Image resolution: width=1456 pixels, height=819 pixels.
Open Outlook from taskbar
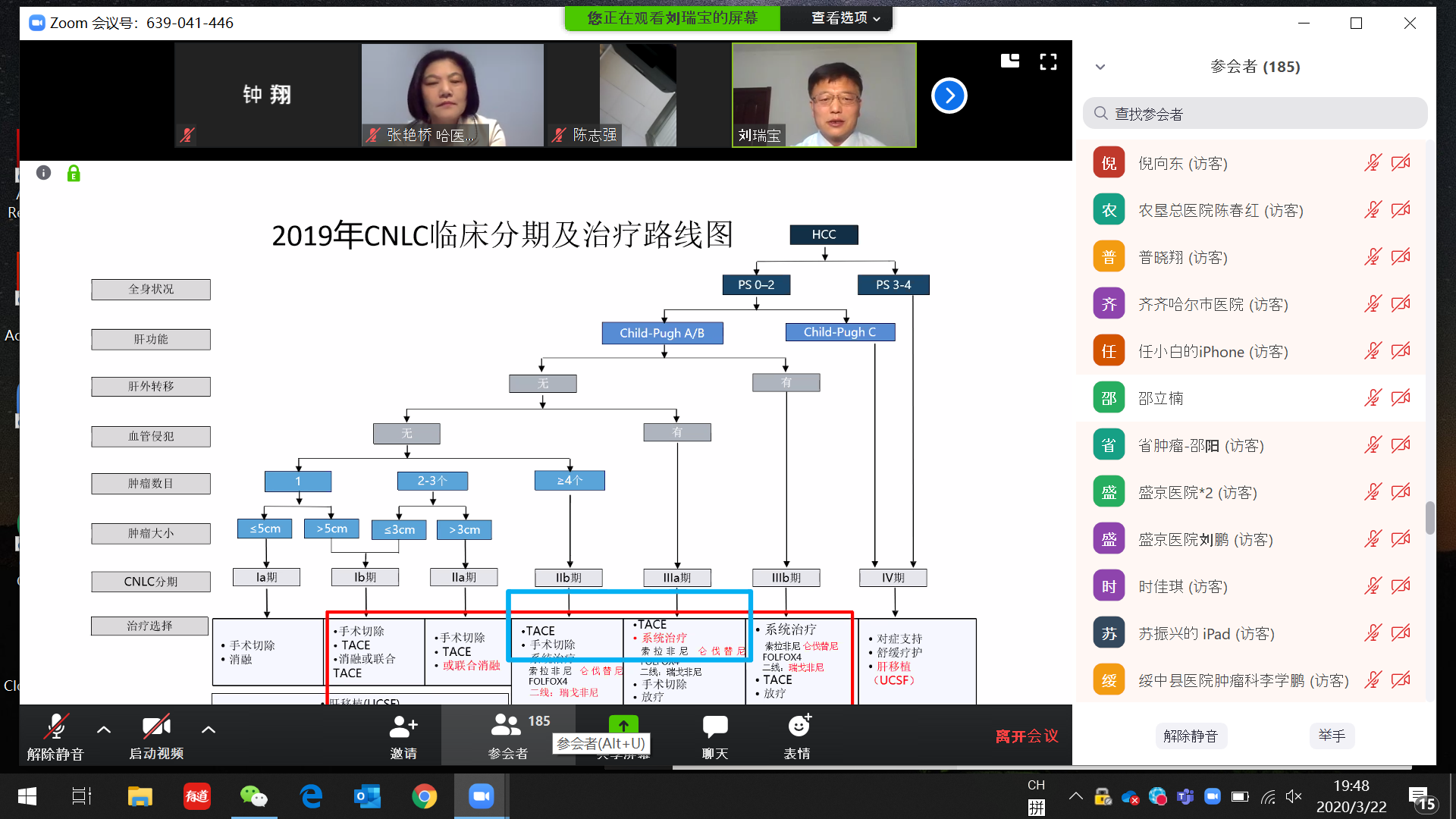tap(368, 796)
